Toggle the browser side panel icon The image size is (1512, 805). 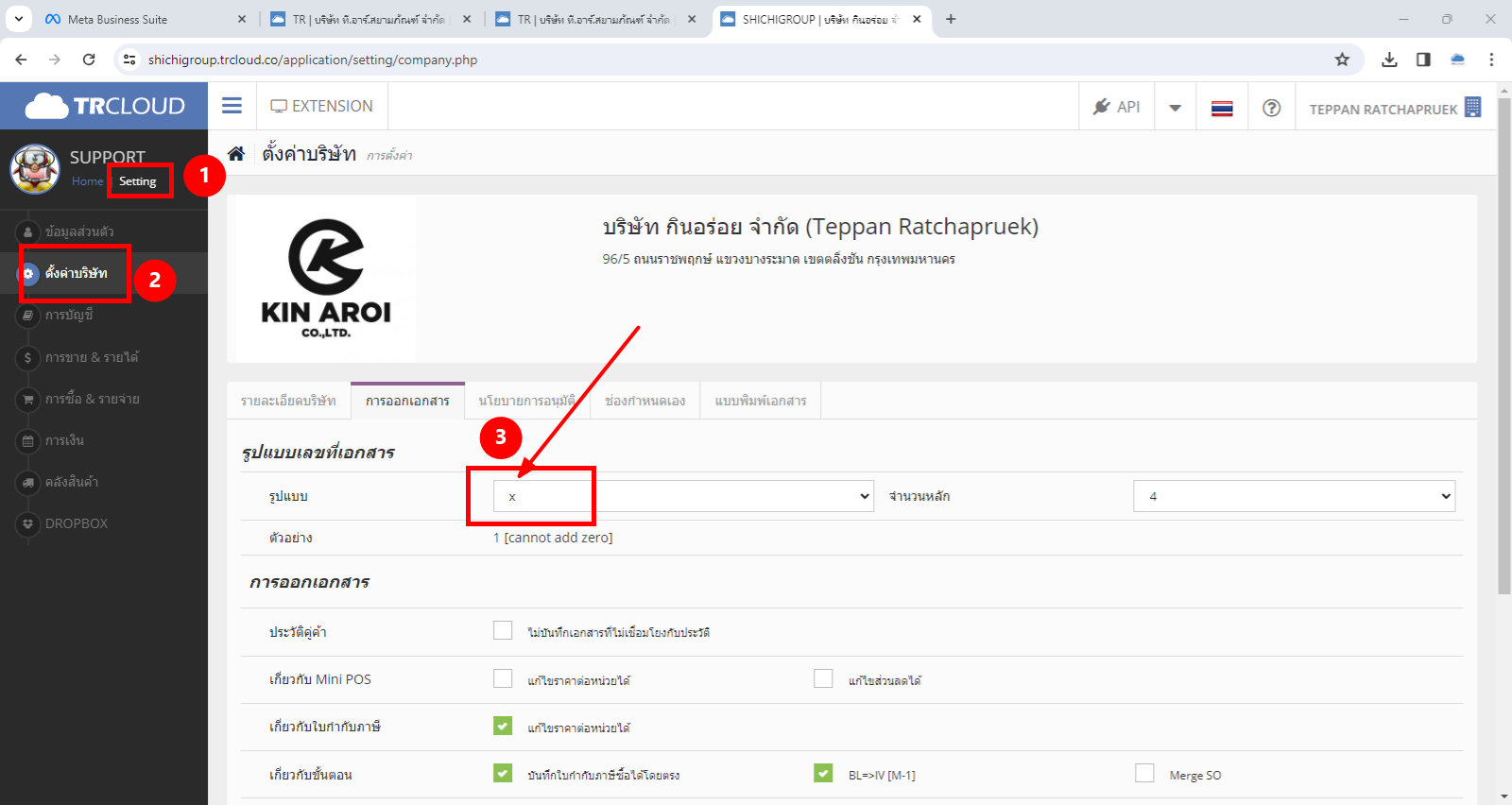pyautogui.click(x=1423, y=60)
